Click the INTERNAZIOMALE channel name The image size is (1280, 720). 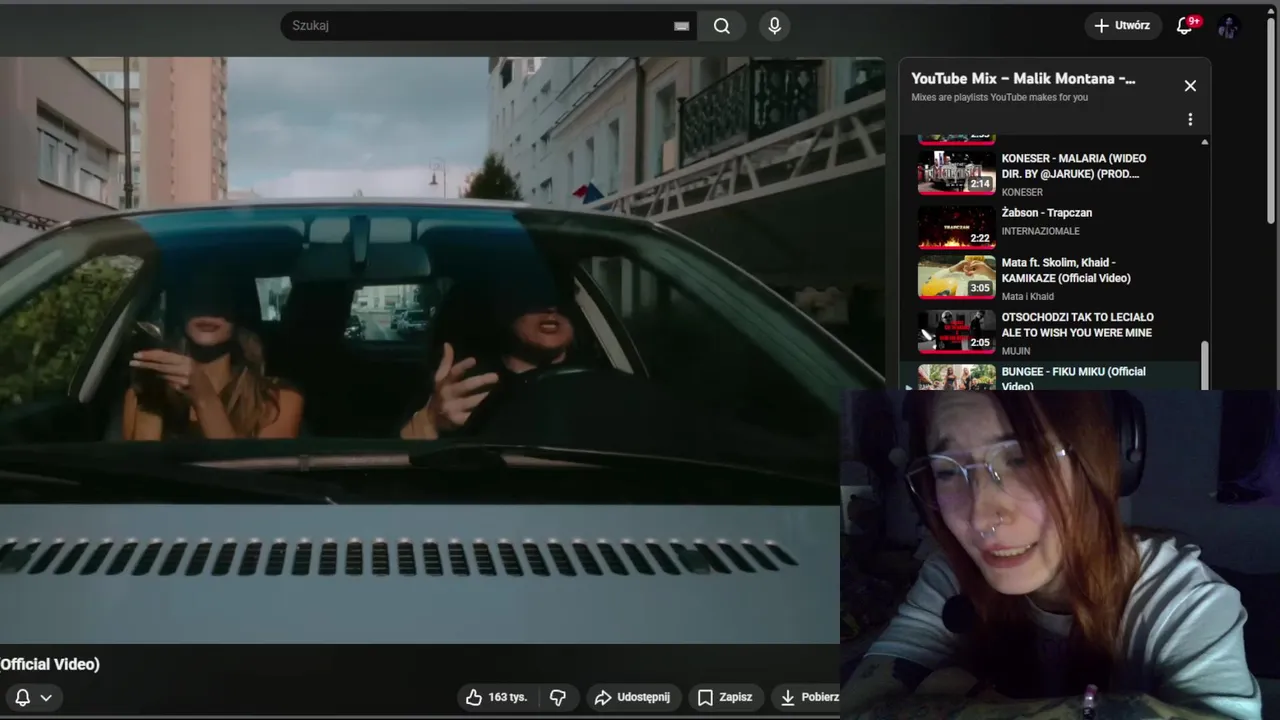pyautogui.click(x=1041, y=231)
